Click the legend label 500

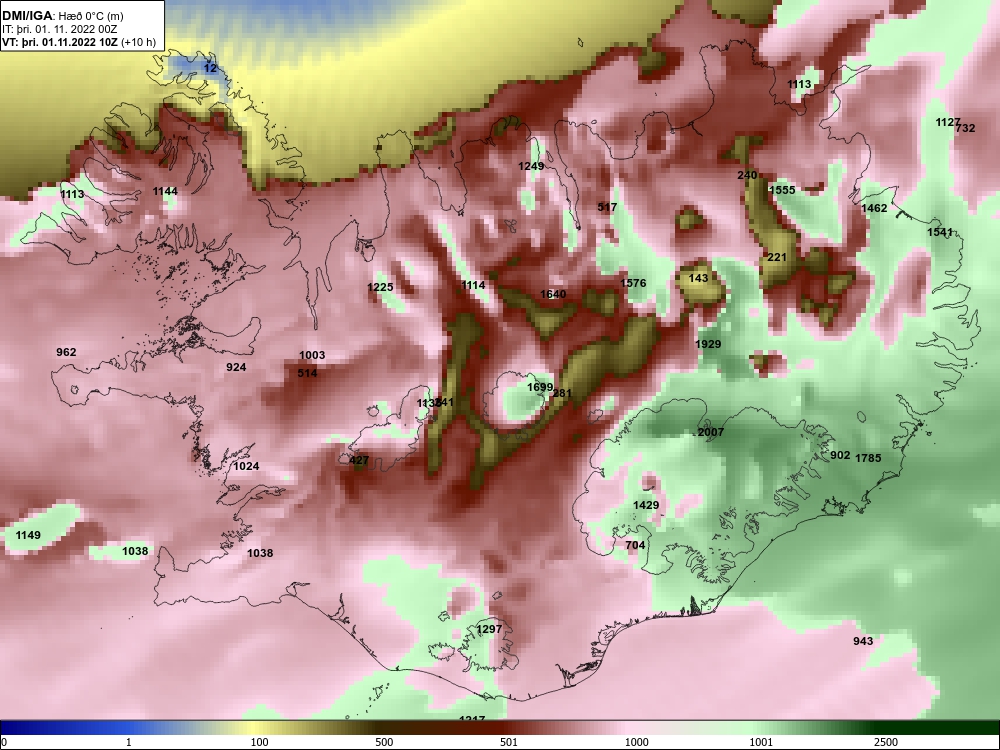384,742
